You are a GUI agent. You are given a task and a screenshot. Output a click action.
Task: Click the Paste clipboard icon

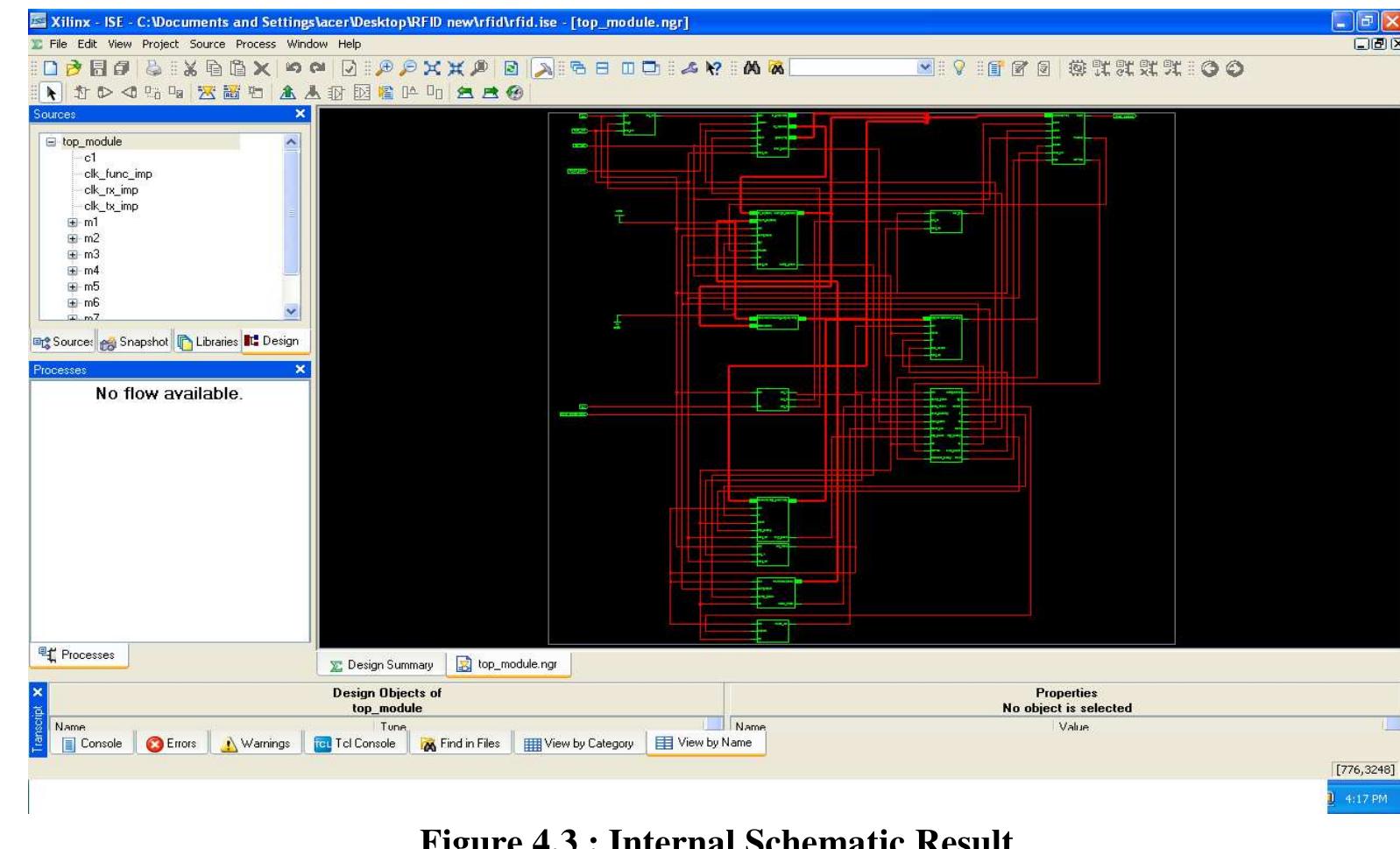(237, 68)
